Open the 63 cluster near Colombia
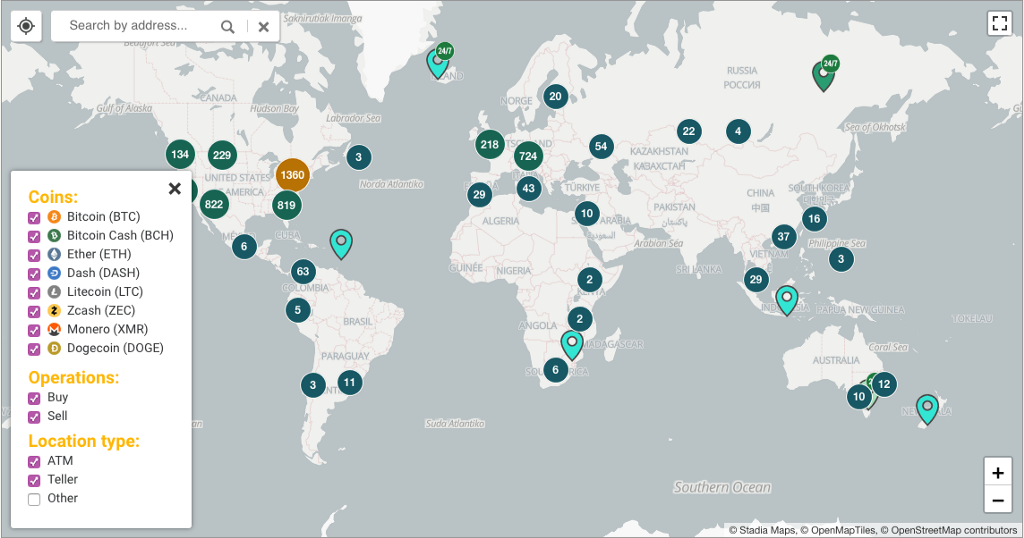 (303, 271)
